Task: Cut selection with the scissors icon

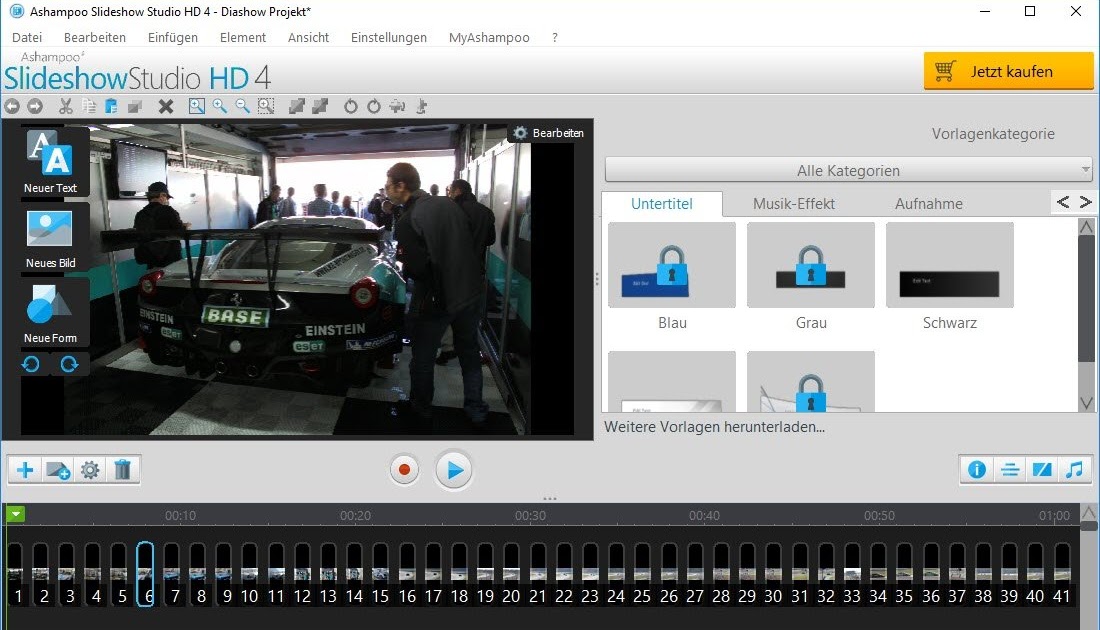Action: [x=66, y=106]
